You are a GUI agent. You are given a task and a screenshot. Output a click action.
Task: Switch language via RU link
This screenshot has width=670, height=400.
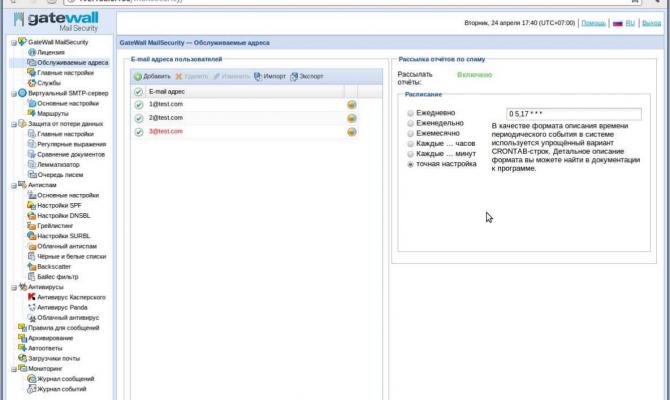coord(630,23)
